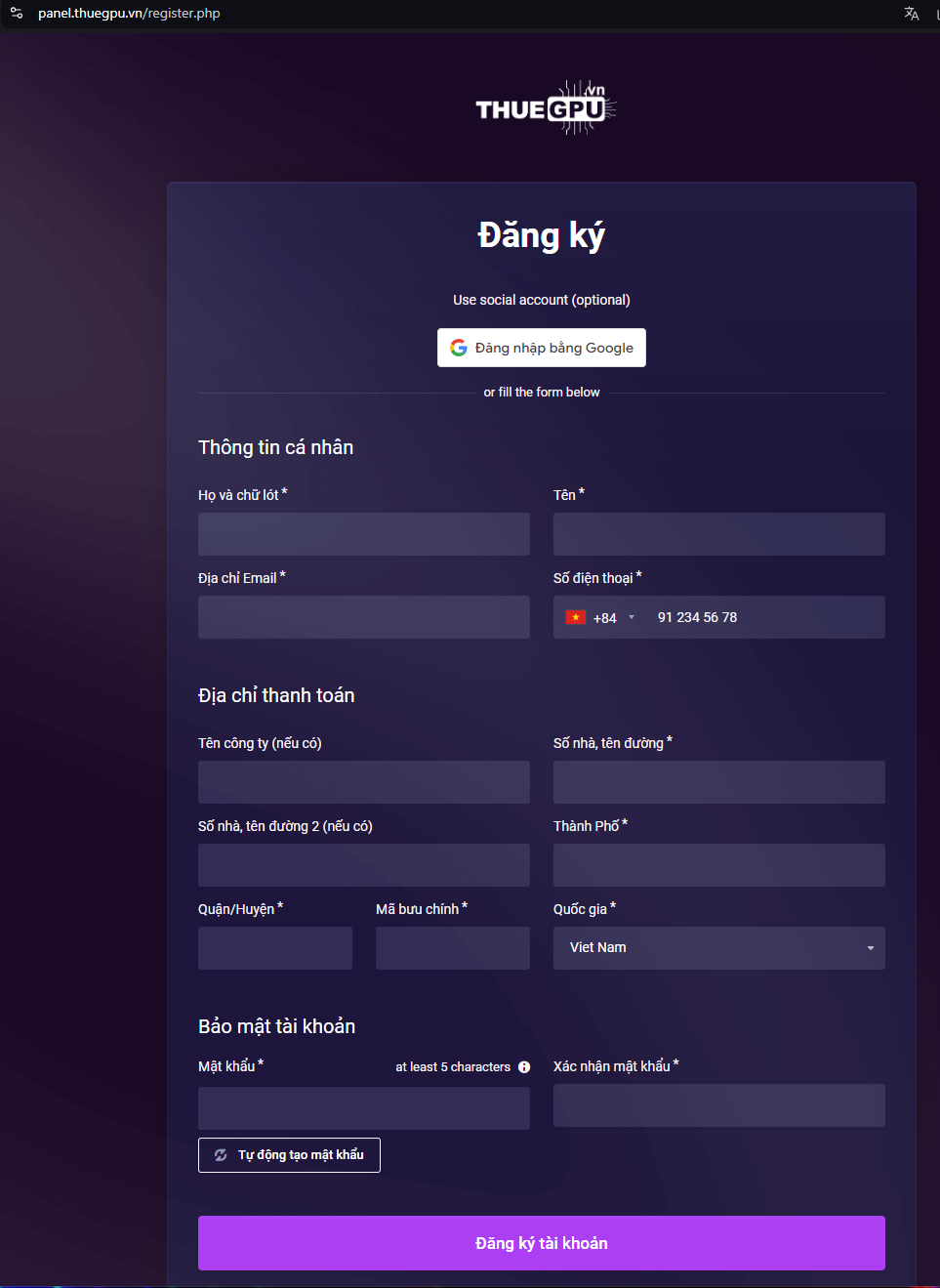The image size is (940, 1288).
Task: Focus the Xác nhận mật khẩu field
Action: pyautogui.click(x=718, y=1105)
